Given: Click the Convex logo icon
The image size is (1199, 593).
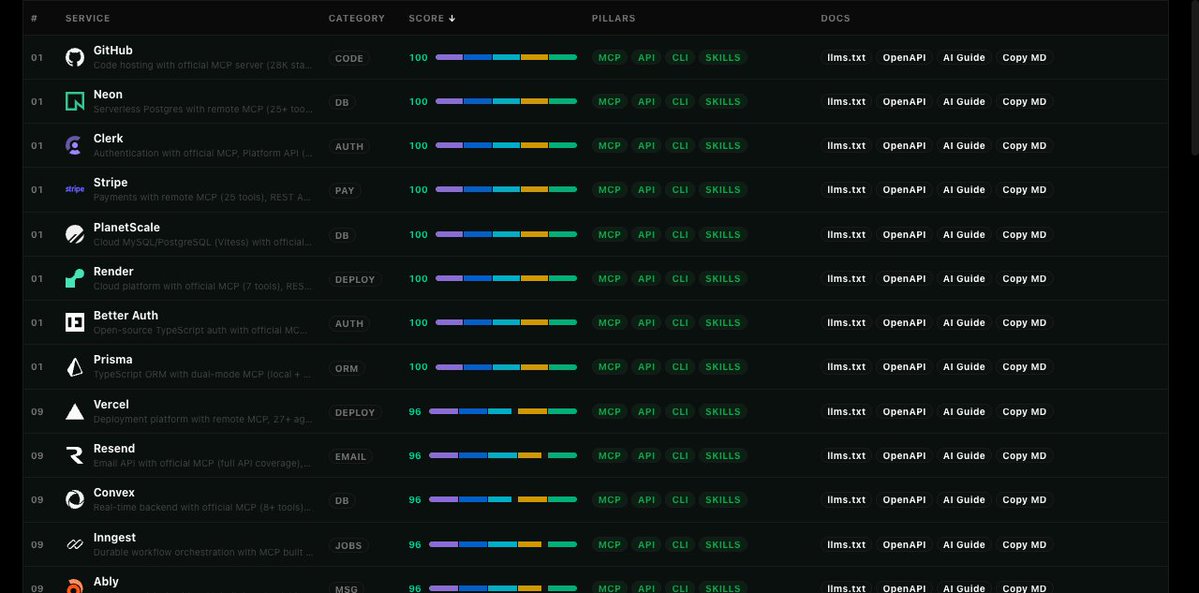Looking at the screenshot, I should click(74, 500).
